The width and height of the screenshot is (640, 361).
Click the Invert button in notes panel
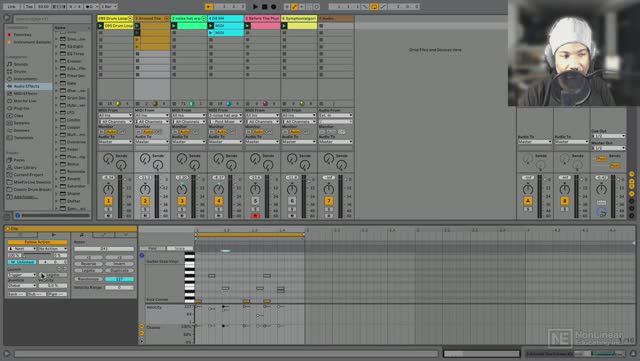point(119,264)
